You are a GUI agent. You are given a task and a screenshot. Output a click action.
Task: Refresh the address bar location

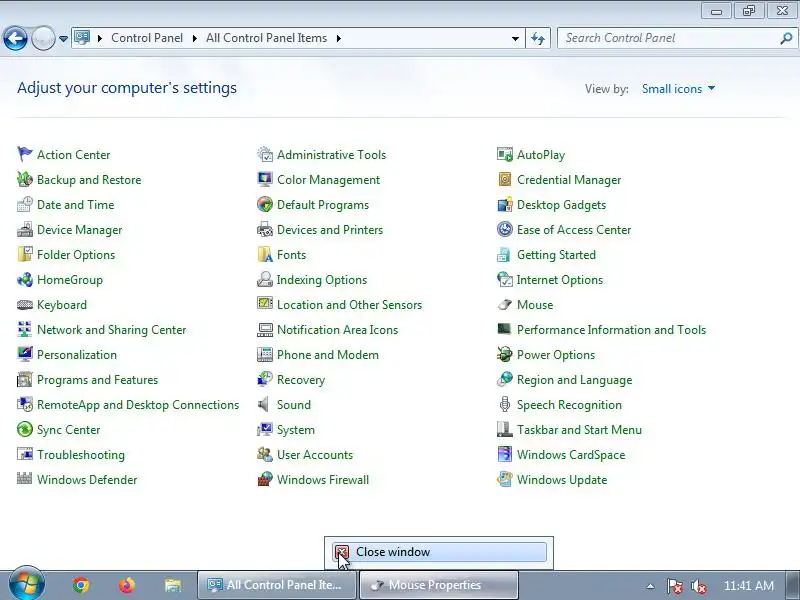[x=538, y=38]
